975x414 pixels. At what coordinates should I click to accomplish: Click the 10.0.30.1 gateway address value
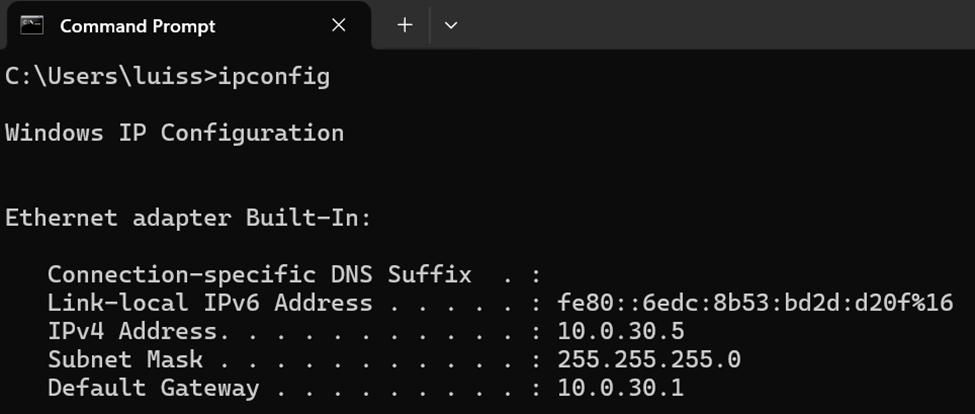click(621, 389)
